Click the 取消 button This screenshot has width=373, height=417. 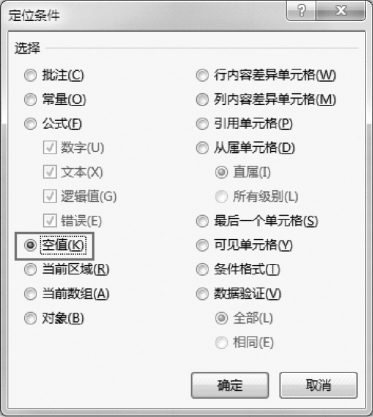(318, 385)
